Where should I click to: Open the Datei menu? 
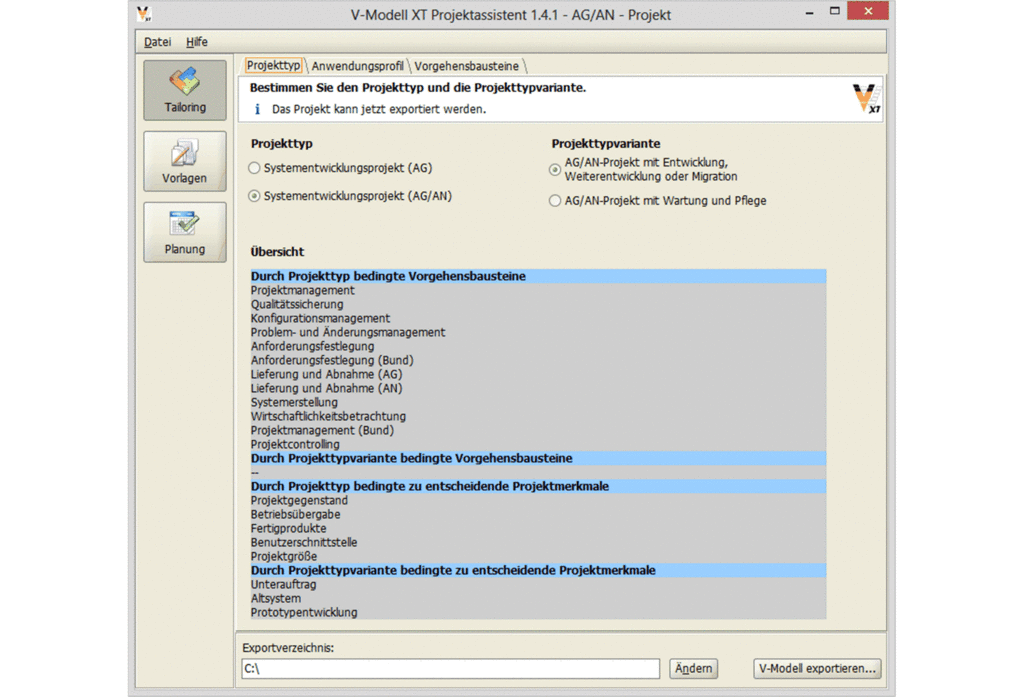(157, 42)
